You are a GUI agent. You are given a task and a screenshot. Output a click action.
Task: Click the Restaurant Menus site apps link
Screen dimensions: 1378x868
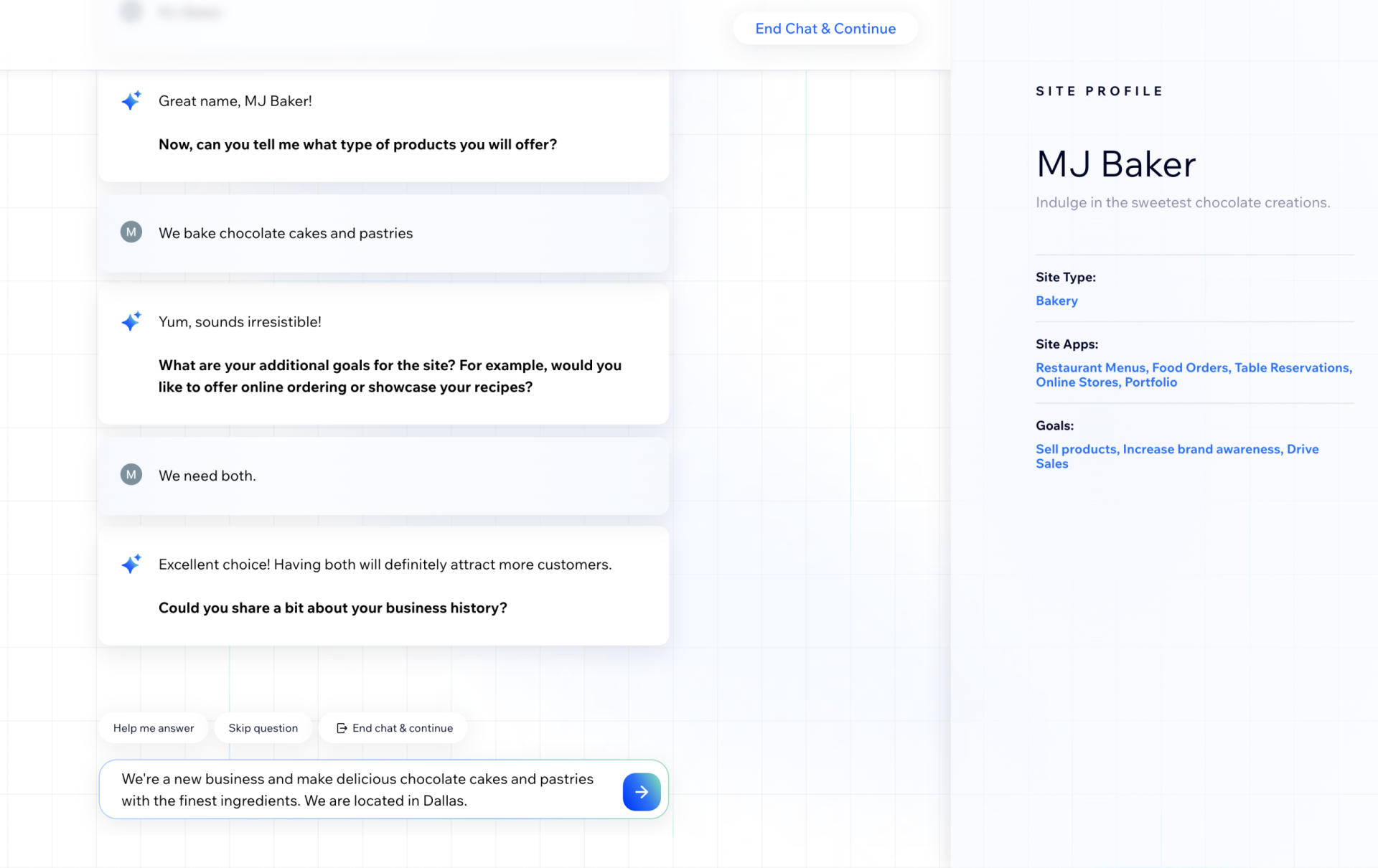1090,367
